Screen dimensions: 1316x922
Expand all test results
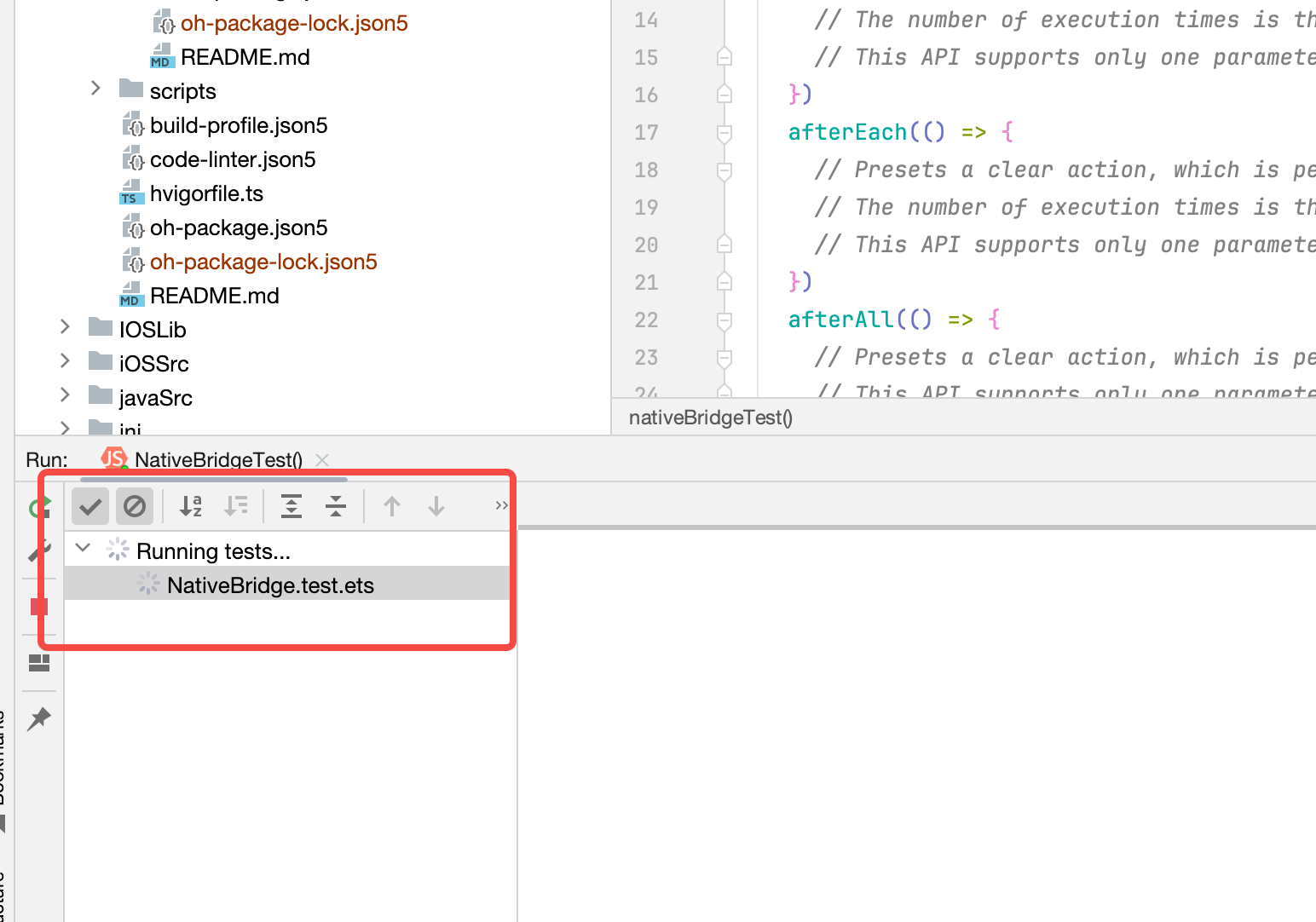(291, 506)
